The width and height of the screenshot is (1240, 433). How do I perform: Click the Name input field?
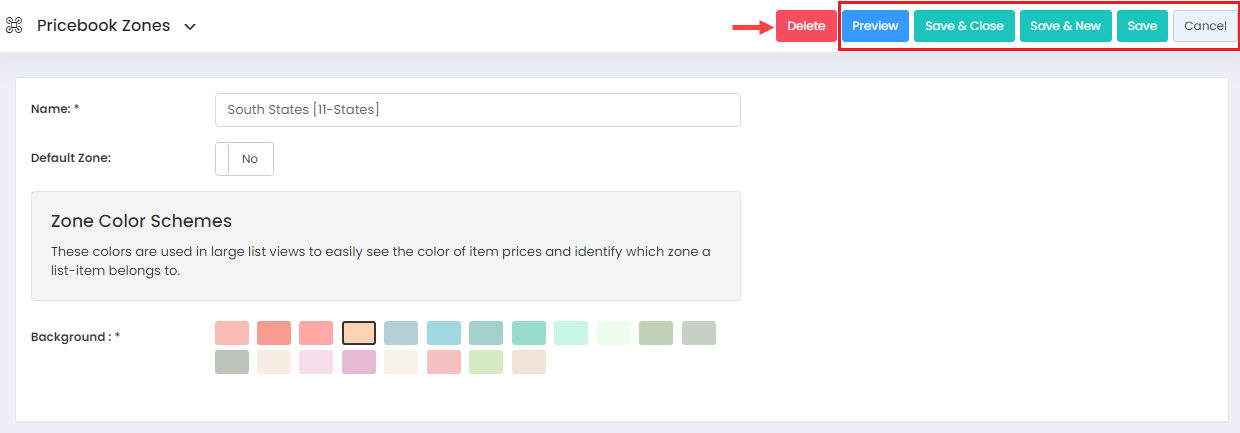[478, 110]
